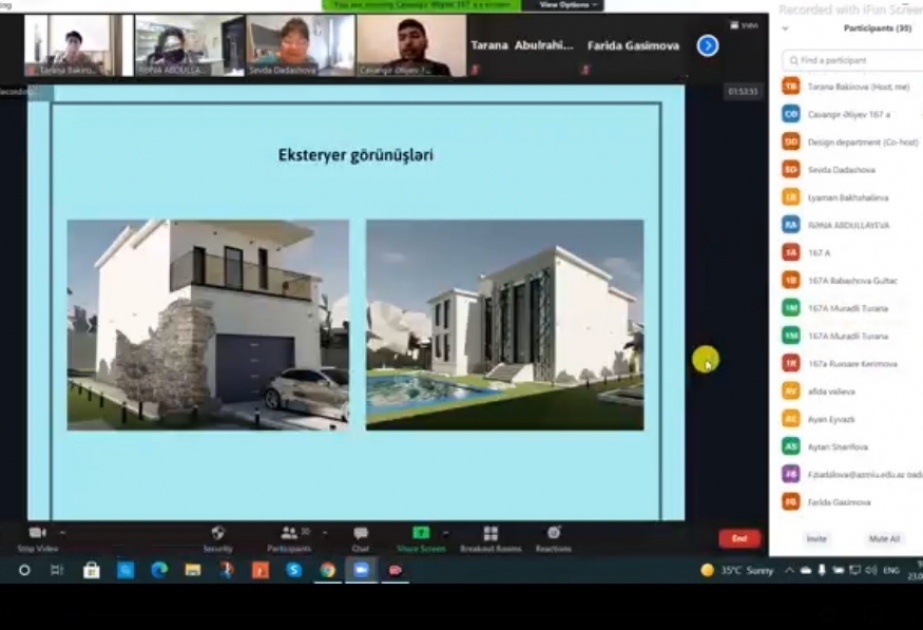Select the Tarana Abulrahi... name tile
Viewport: 923px width, 630px height.
click(x=522, y=45)
